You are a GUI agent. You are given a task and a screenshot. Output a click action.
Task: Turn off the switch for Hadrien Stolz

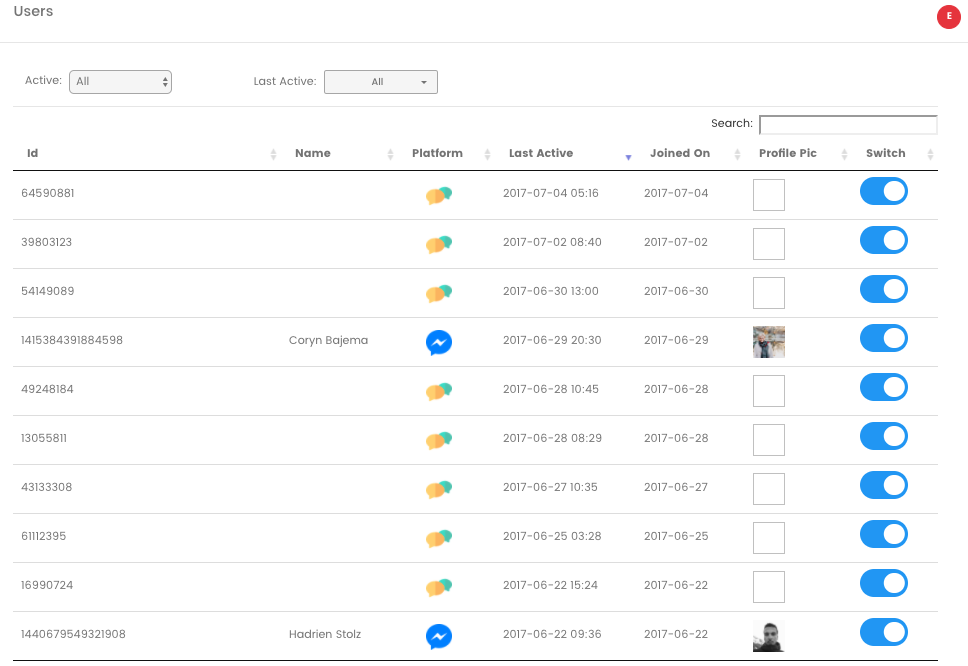point(883,632)
